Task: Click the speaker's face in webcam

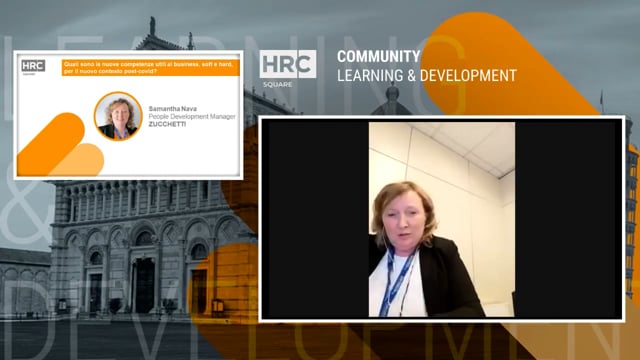Action: [x=403, y=222]
